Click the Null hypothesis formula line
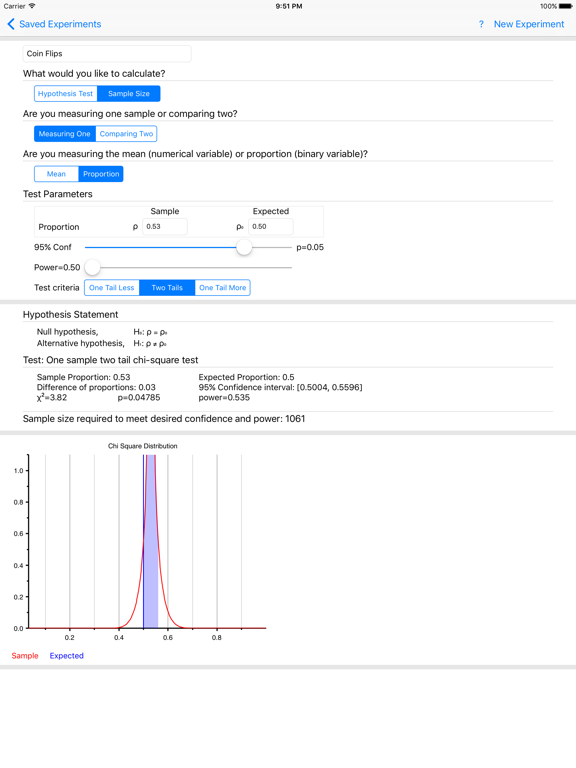Viewport: 576px width, 768px height. (x=102, y=332)
